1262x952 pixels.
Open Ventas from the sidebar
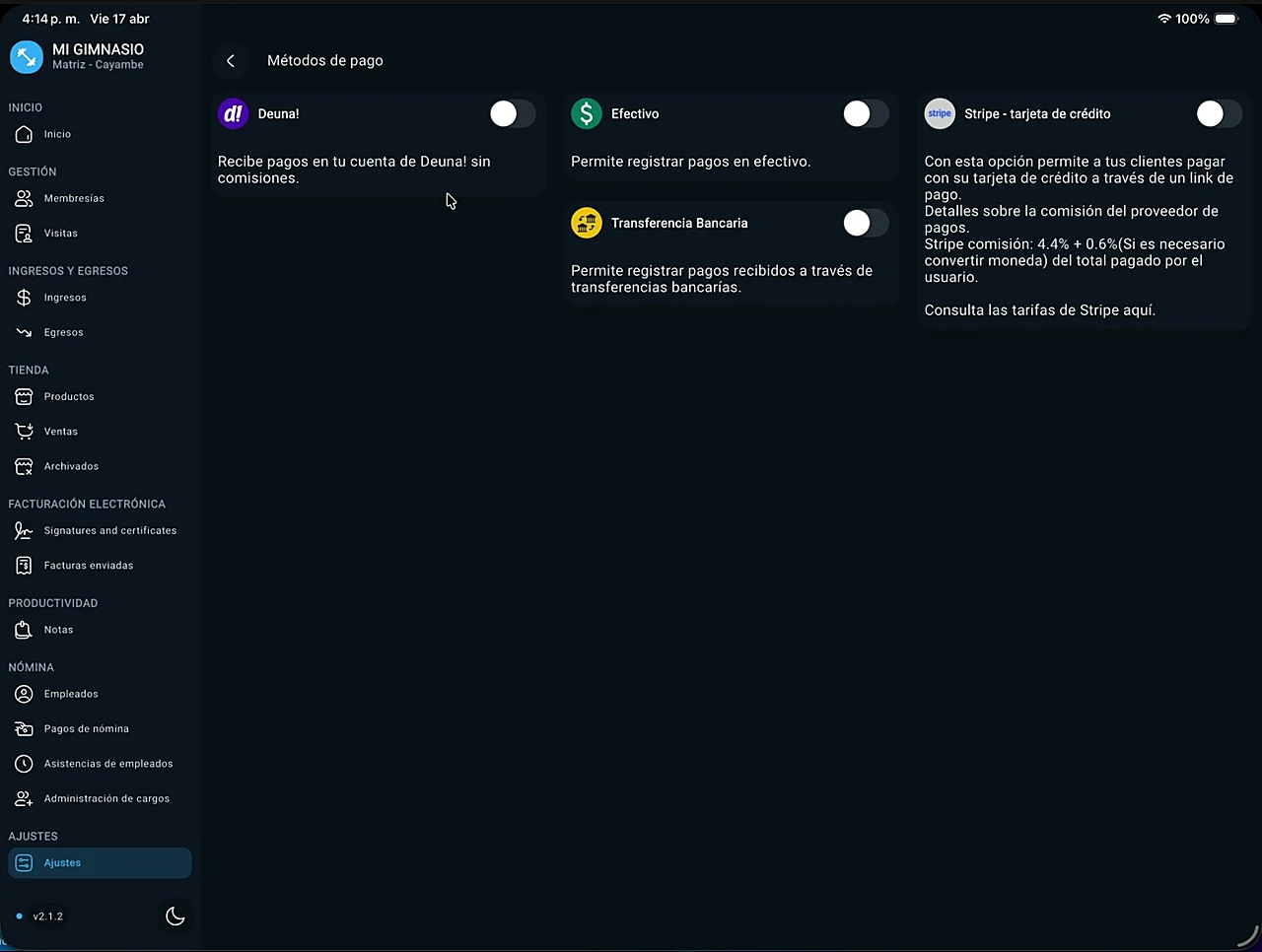[60, 431]
